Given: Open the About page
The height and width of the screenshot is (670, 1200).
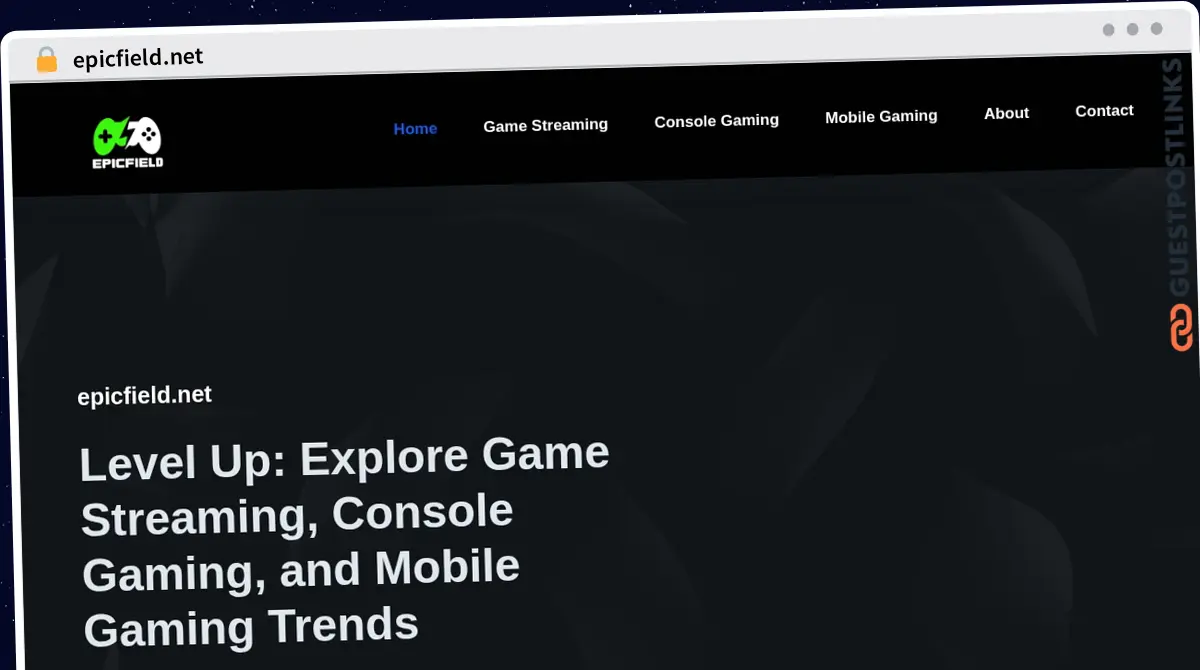Looking at the screenshot, I should click(1006, 113).
